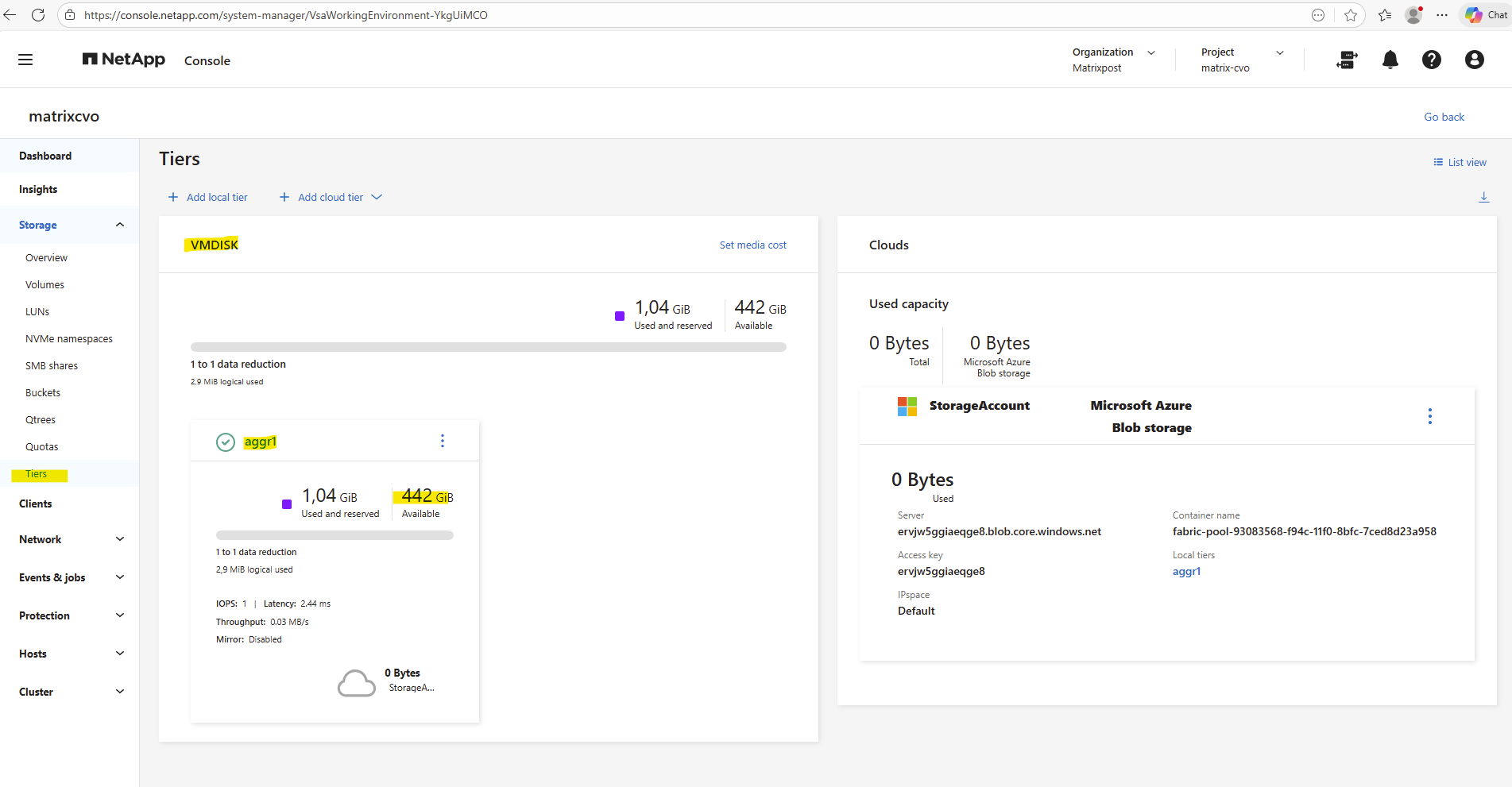Expand the Project dropdown
Screen dimensions: 1512x787
tap(1279, 52)
